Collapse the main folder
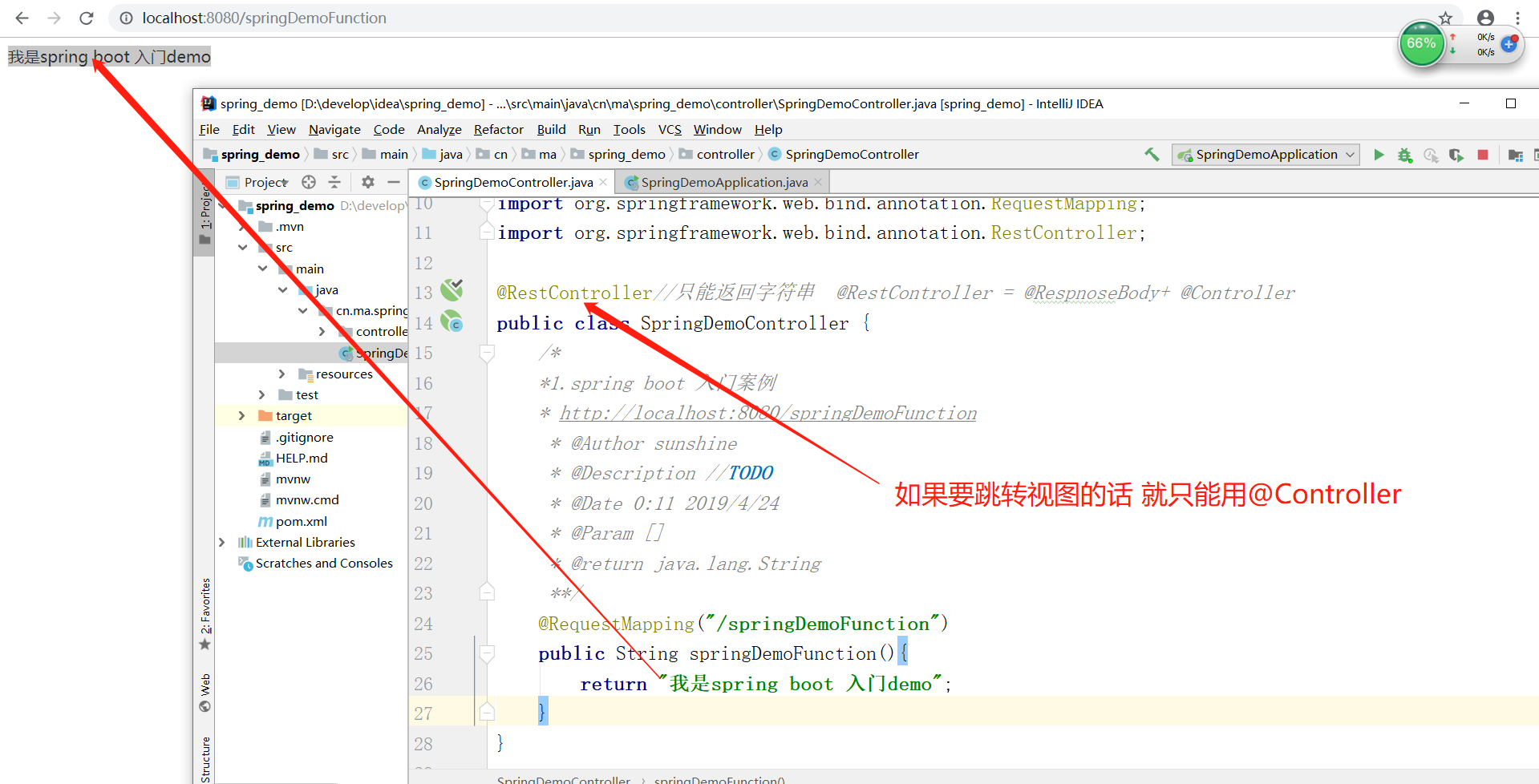 262,269
